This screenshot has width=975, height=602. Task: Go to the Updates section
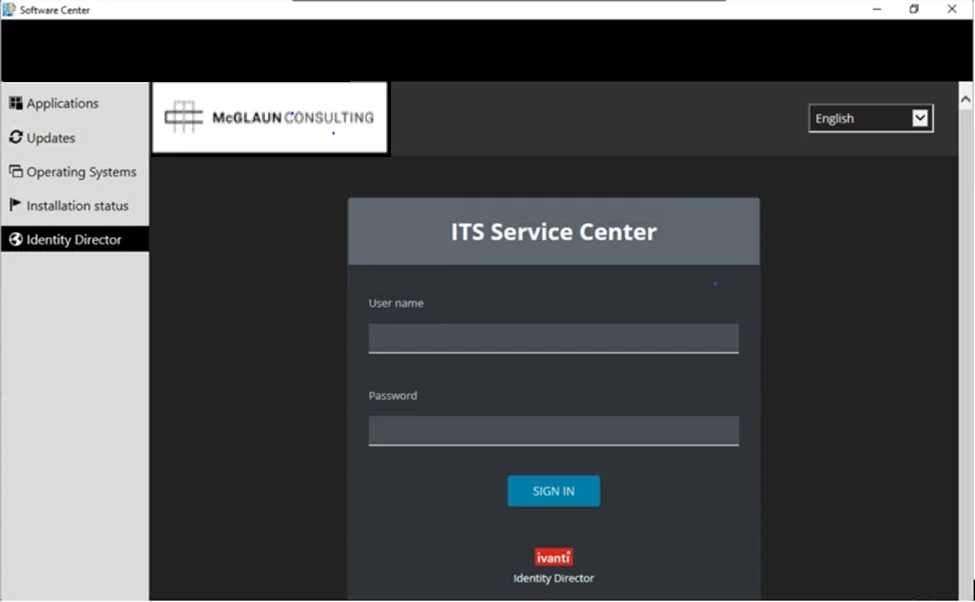[75, 137]
